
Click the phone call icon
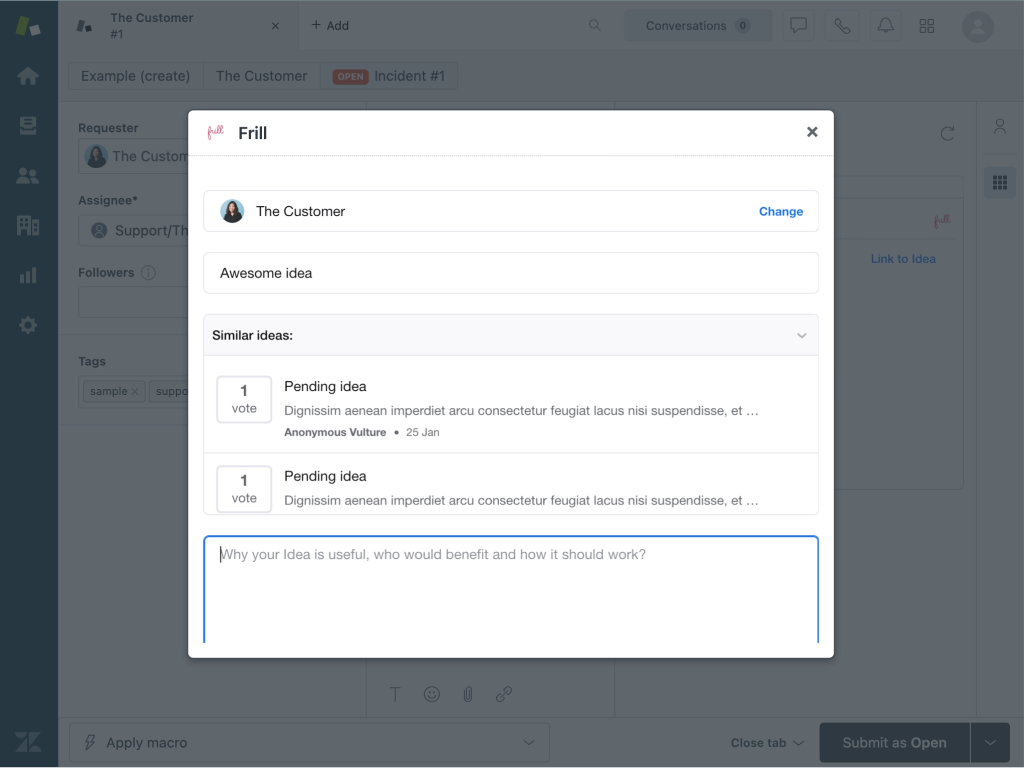(x=842, y=26)
